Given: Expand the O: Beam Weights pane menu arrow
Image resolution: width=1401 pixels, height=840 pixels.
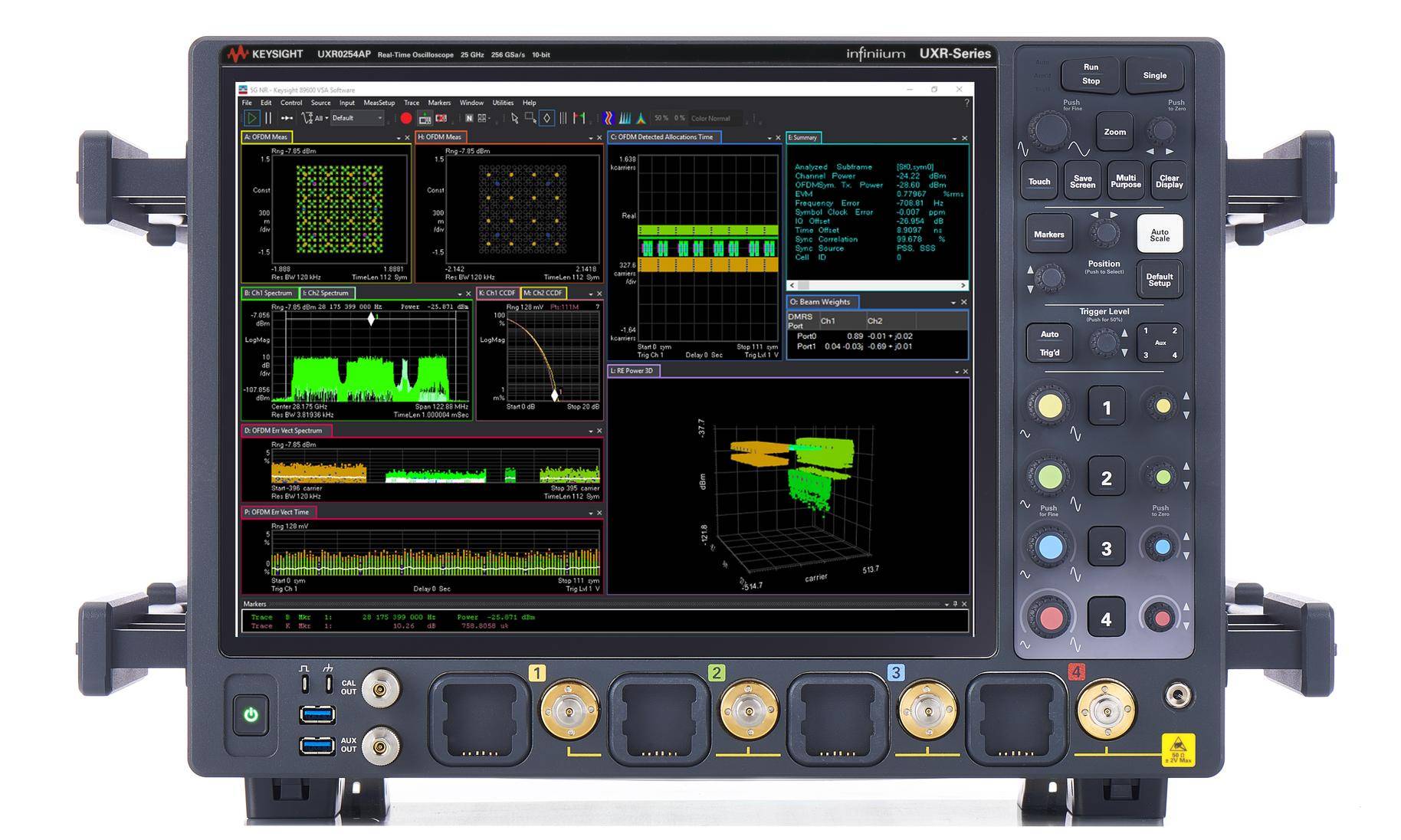Looking at the screenshot, I should pos(953,303).
